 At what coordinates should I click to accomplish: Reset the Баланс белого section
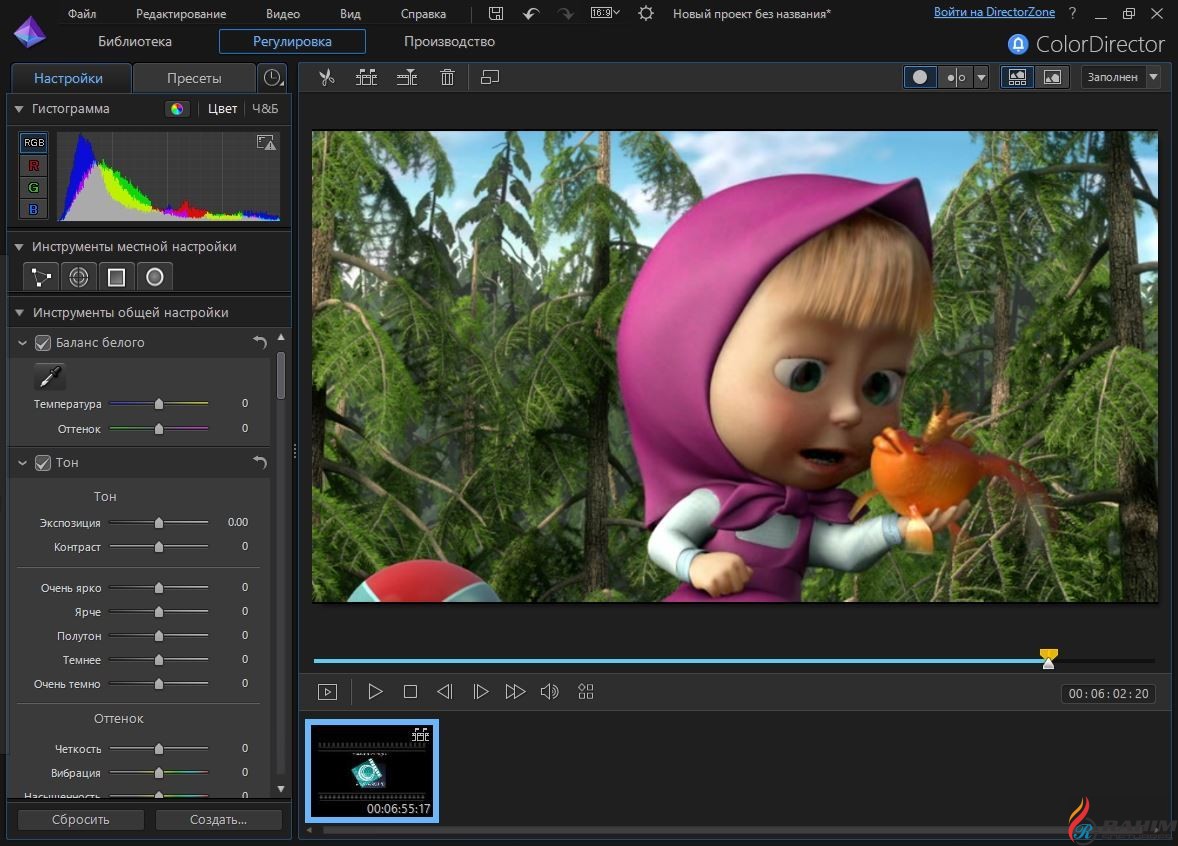(x=260, y=343)
